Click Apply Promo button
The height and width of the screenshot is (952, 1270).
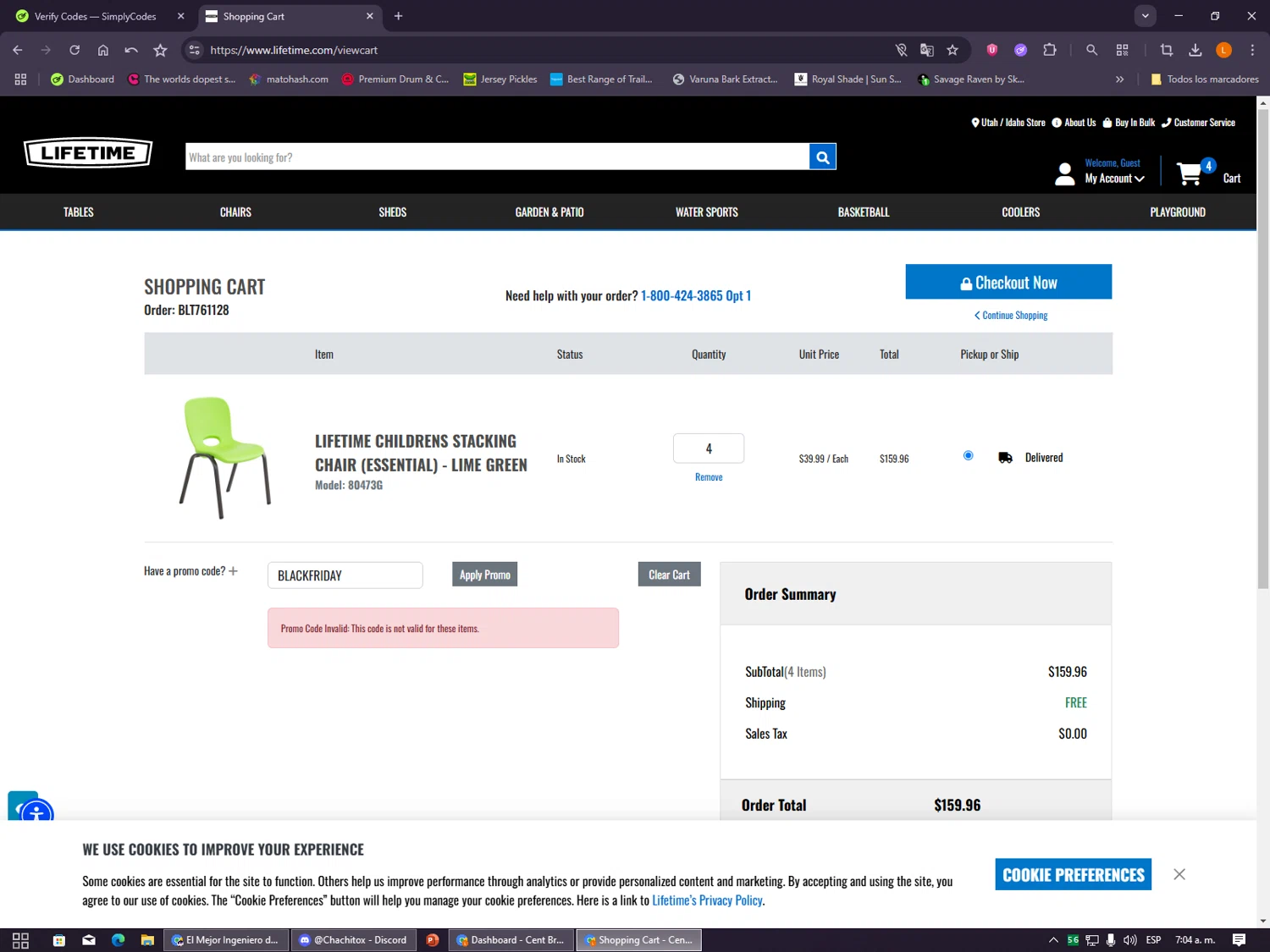click(x=484, y=575)
